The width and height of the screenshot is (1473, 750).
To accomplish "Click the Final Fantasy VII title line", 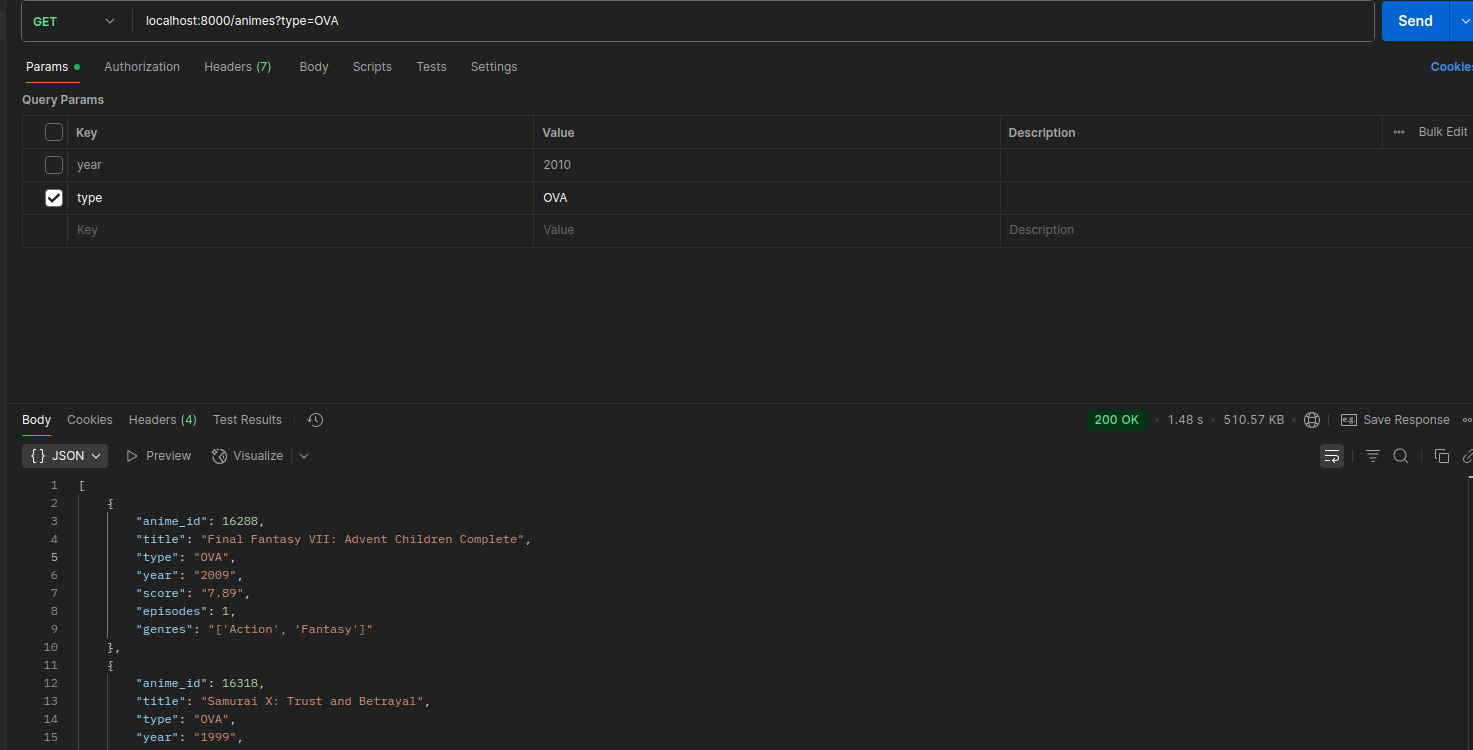I will click(333, 539).
